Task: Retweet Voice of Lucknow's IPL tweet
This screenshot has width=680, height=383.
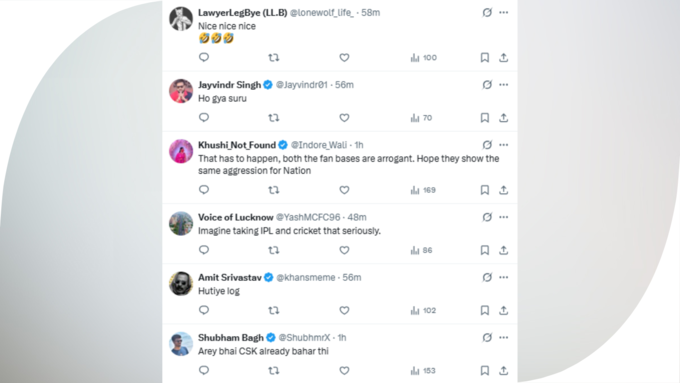Action: [273, 250]
